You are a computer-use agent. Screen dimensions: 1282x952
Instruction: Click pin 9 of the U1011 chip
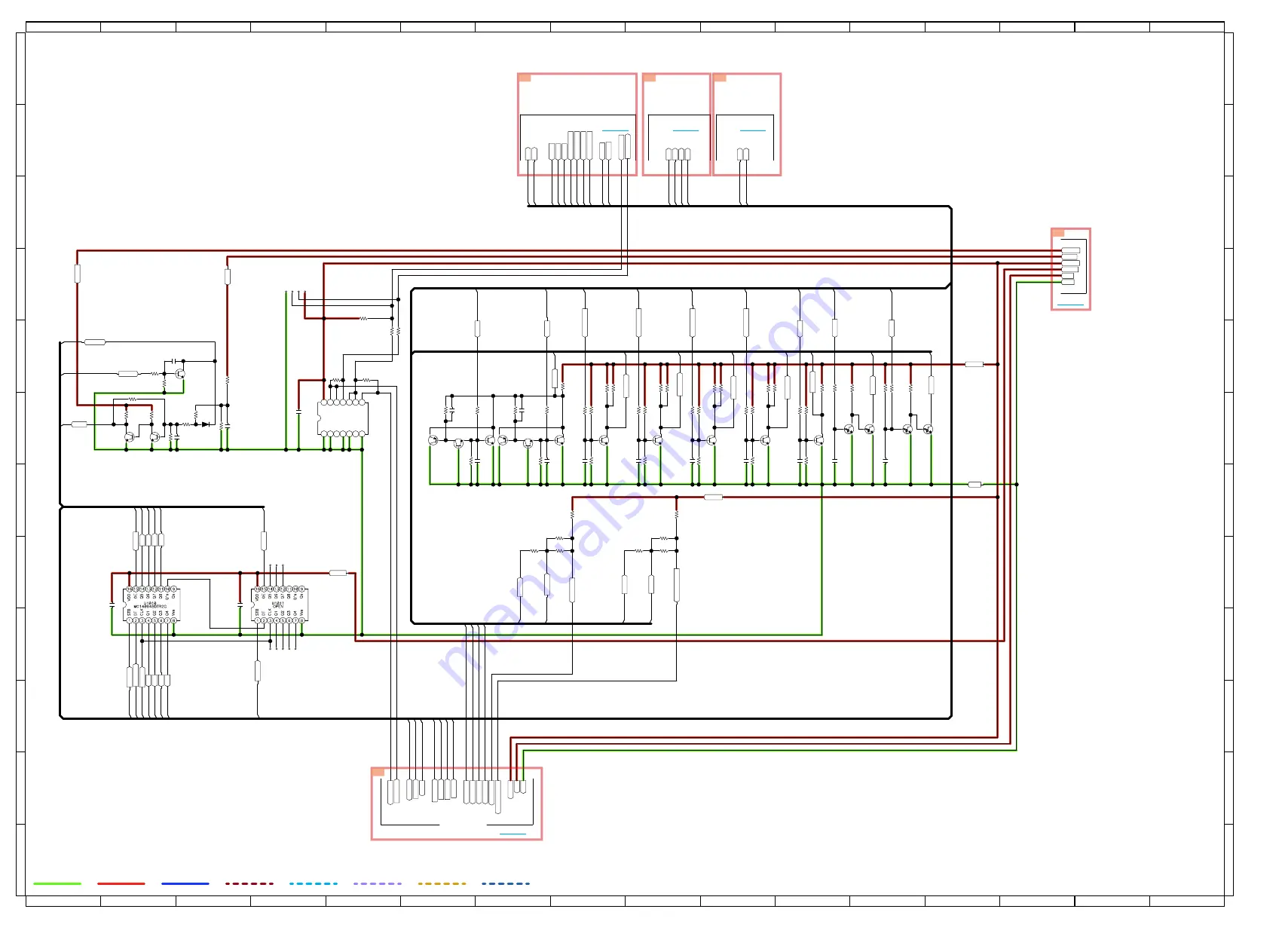(301, 589)
